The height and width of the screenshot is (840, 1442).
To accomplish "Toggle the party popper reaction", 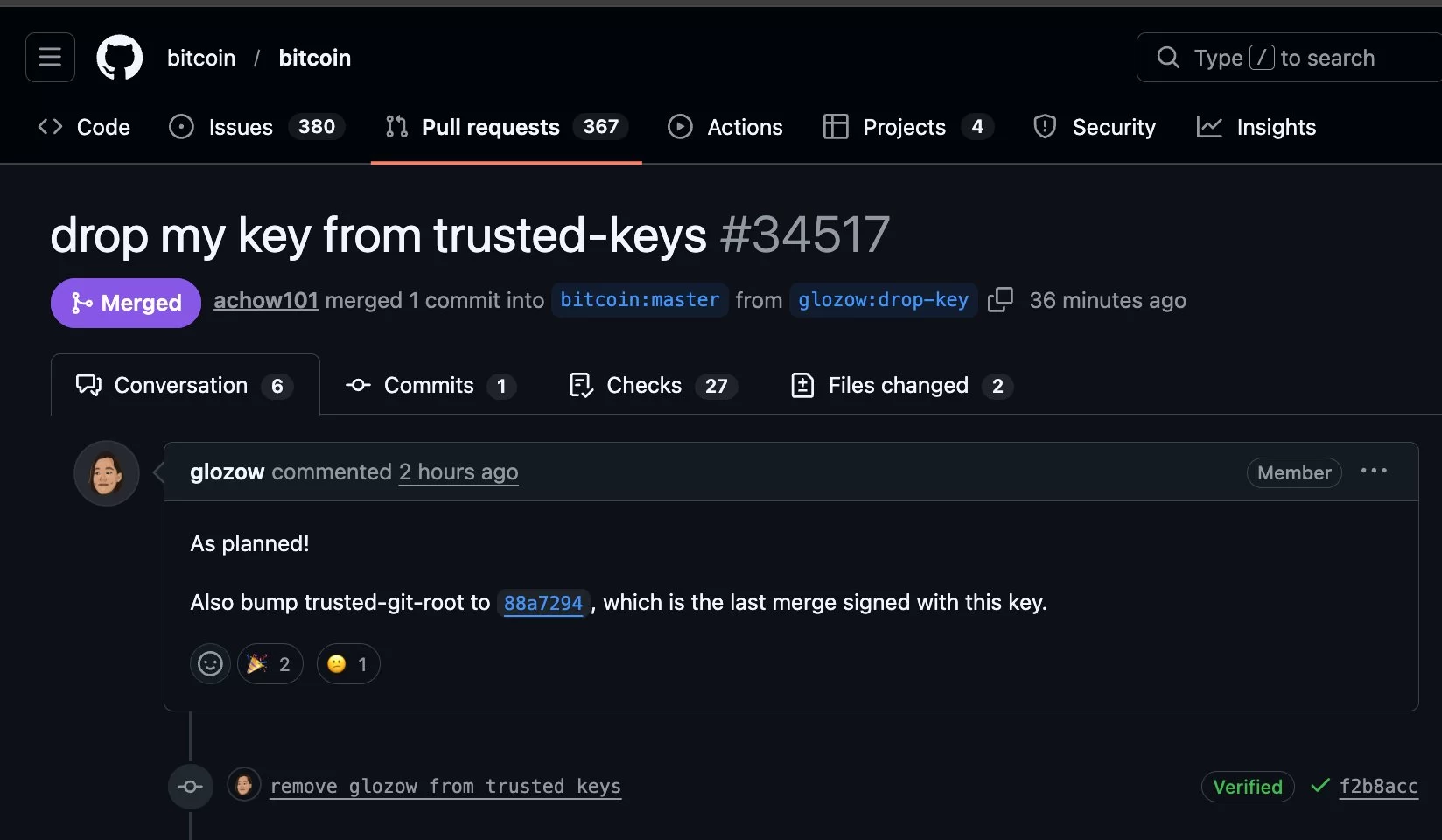I will click(x=269, y=664).
